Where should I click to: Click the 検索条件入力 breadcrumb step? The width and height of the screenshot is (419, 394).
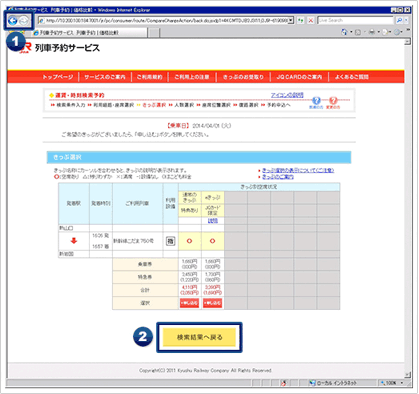click(71, 105)
